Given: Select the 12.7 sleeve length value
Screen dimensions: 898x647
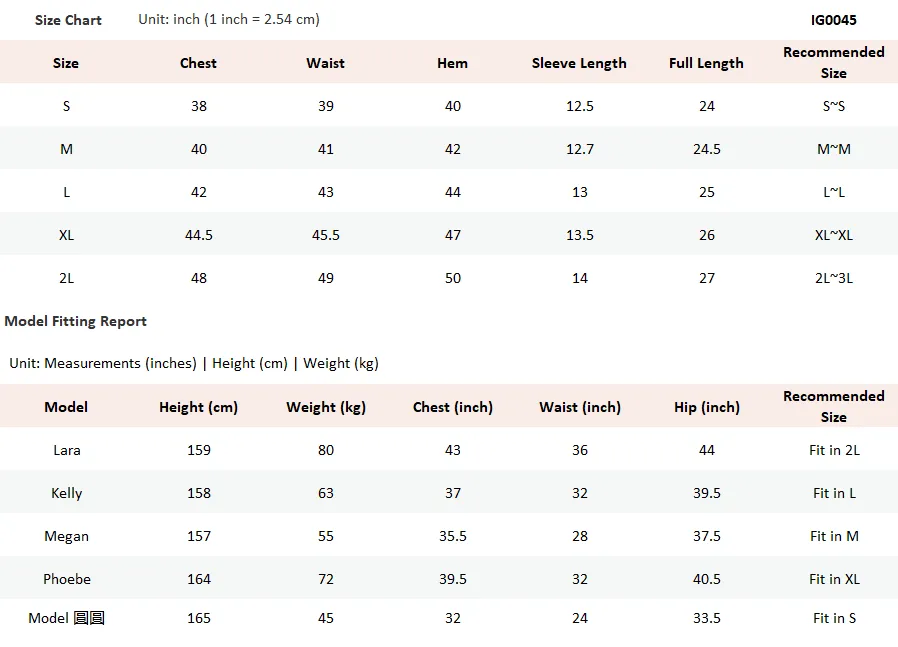Looking at the screenshot, I should [580, 149].
